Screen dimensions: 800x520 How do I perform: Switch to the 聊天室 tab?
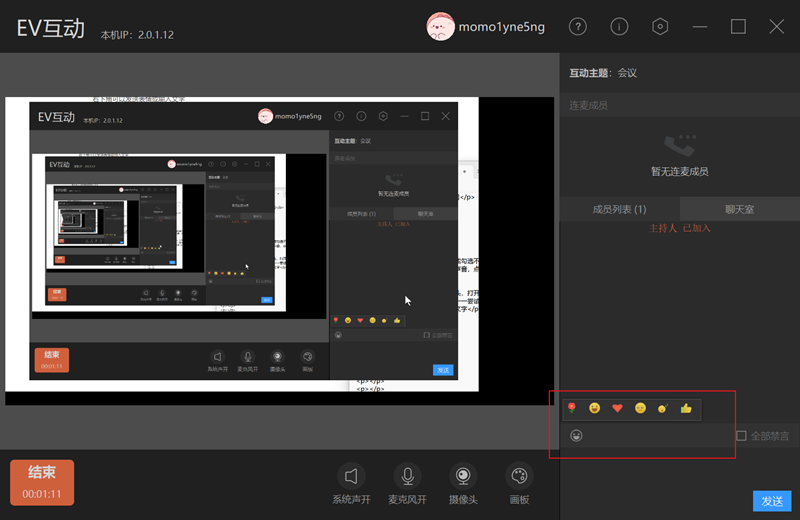739,209
